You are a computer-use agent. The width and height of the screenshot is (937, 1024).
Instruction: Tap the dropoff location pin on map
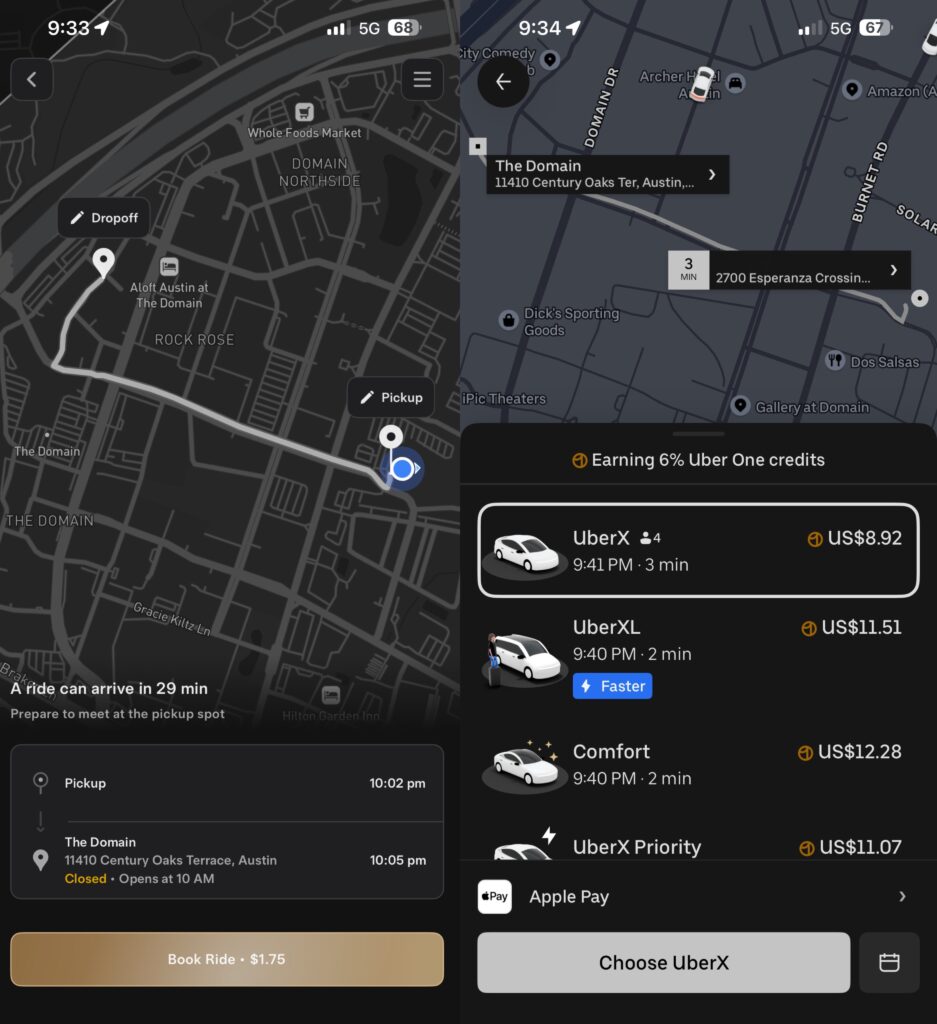click(x=103, y=263)
